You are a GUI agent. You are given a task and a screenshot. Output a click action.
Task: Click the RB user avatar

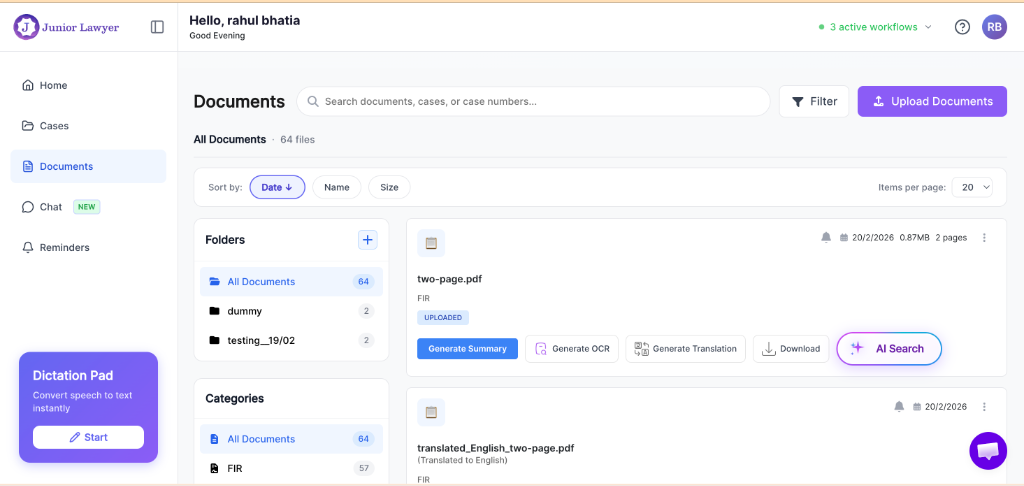(994, 27)
